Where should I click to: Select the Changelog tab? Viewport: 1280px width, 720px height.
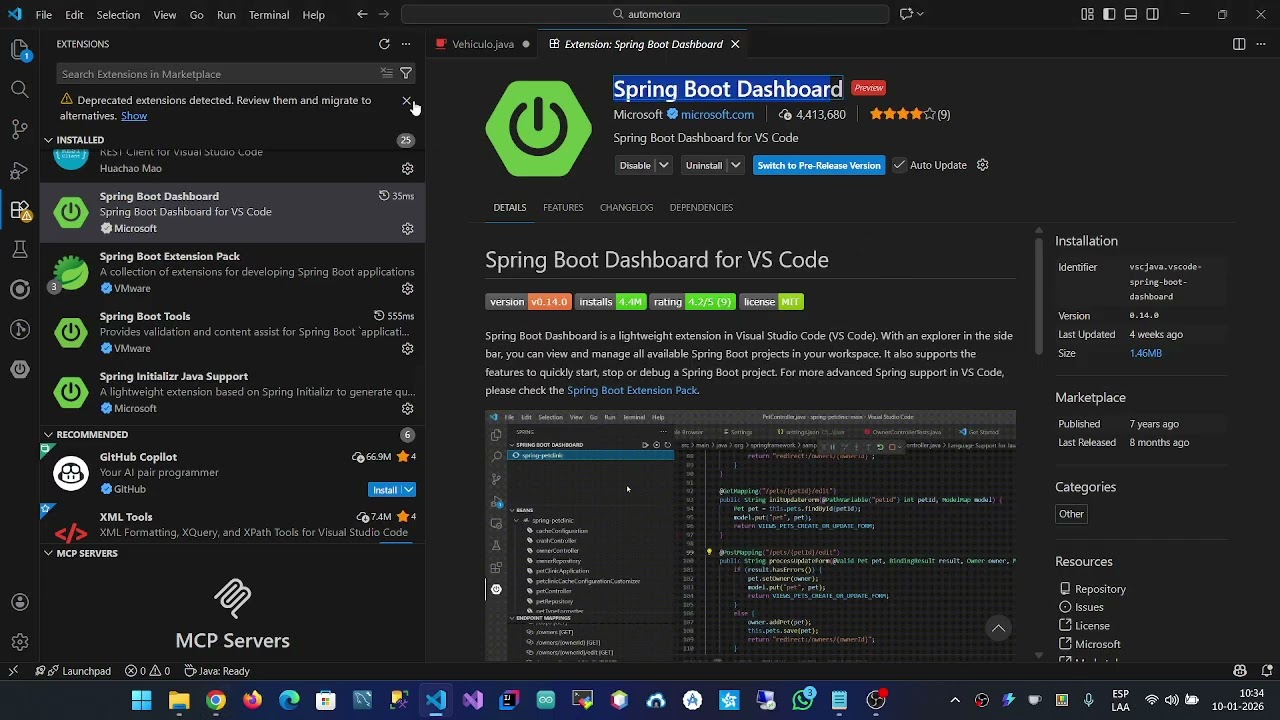[627, 208]
